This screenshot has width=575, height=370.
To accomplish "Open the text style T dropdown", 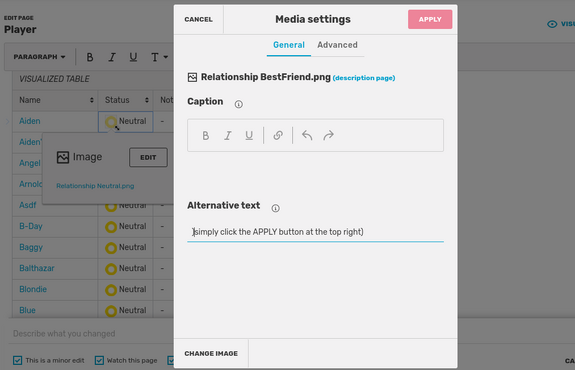I will (159, 57).
